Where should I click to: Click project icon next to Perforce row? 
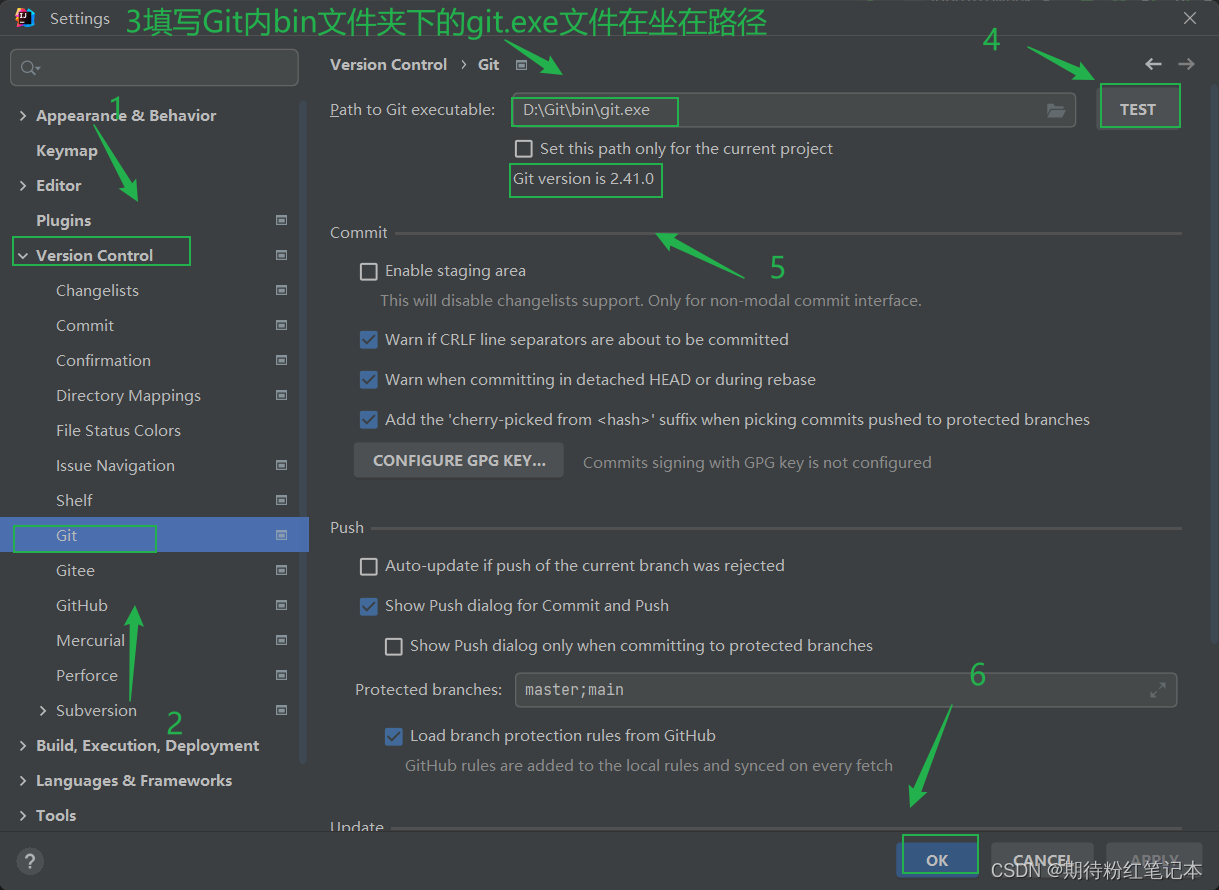coord(281,675)
